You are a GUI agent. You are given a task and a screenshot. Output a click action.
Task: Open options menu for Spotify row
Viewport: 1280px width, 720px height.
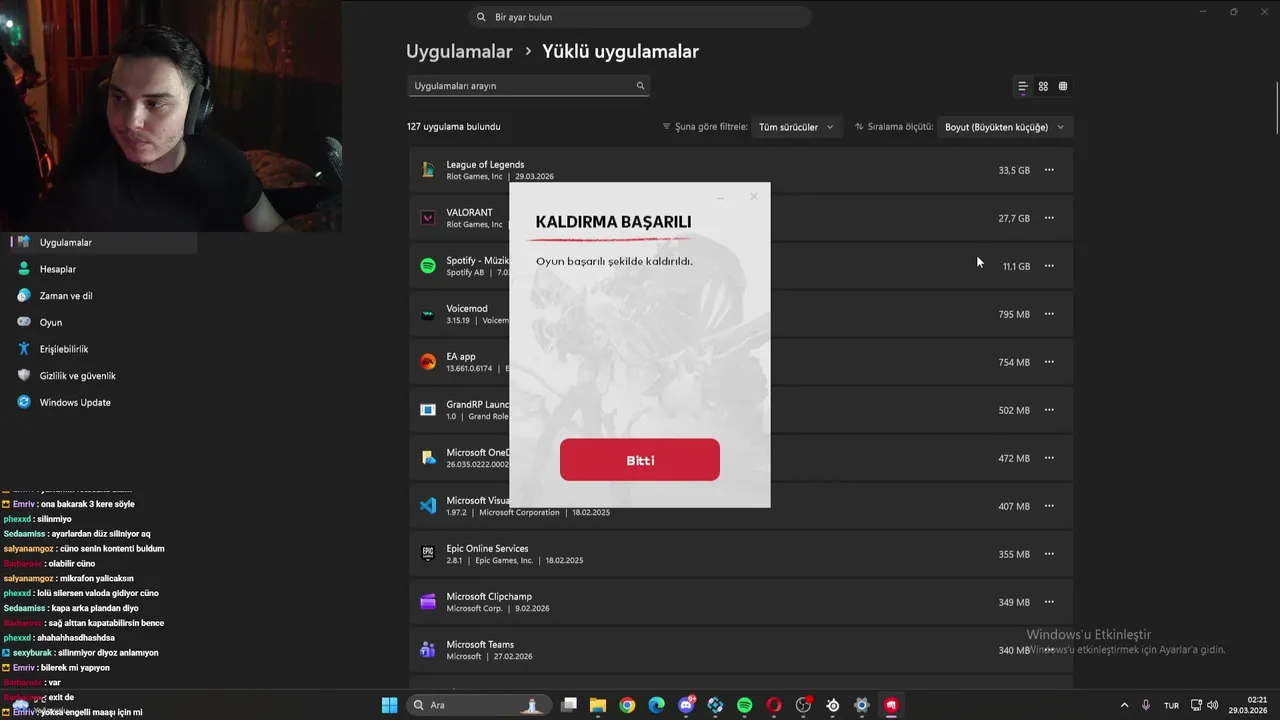tap(1049, 266)
